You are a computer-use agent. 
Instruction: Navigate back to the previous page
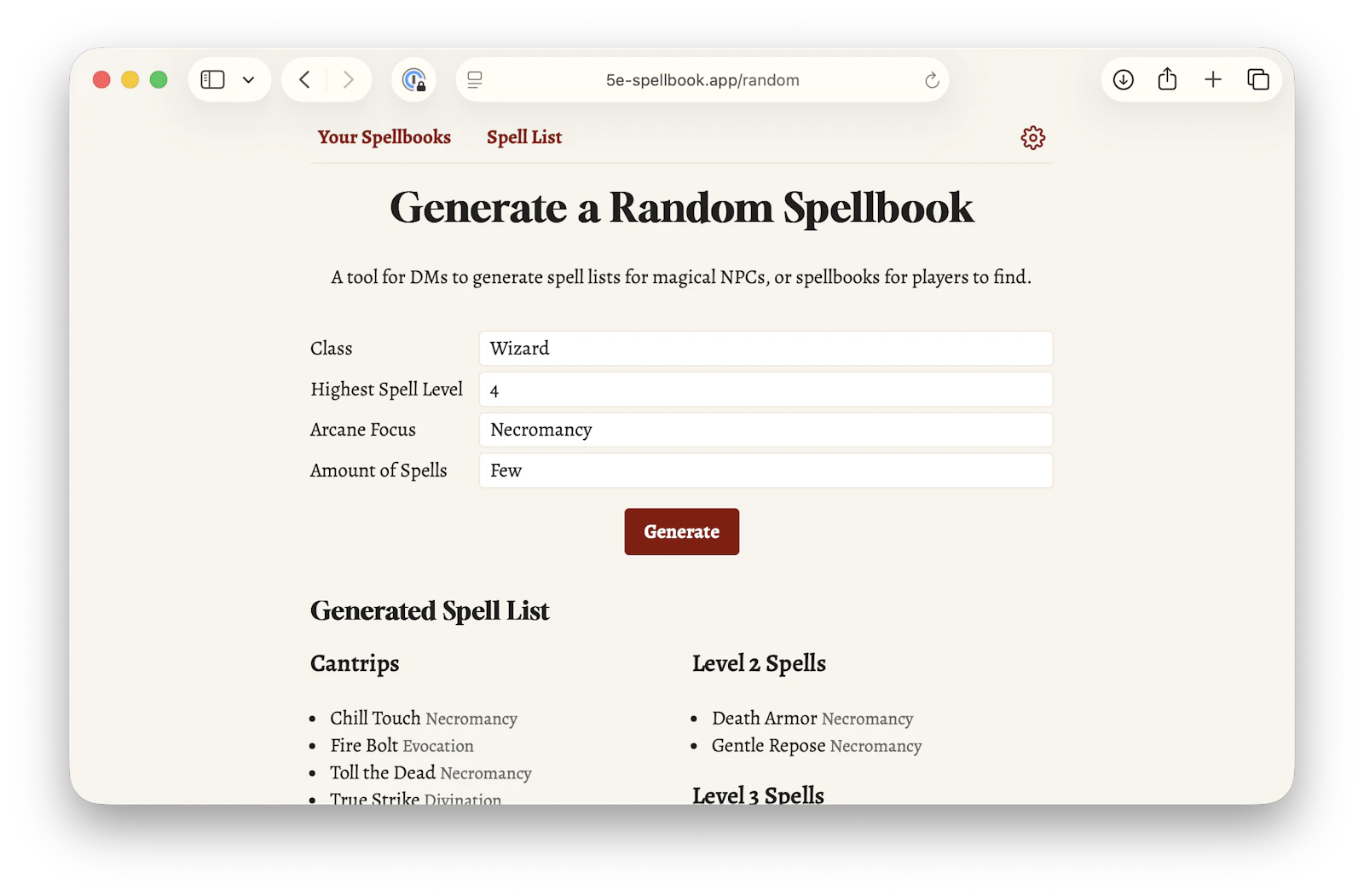304,79
